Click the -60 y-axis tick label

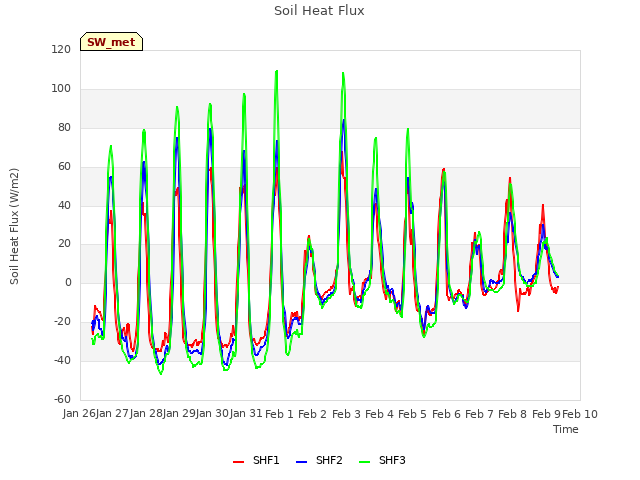tap(62, 399)
